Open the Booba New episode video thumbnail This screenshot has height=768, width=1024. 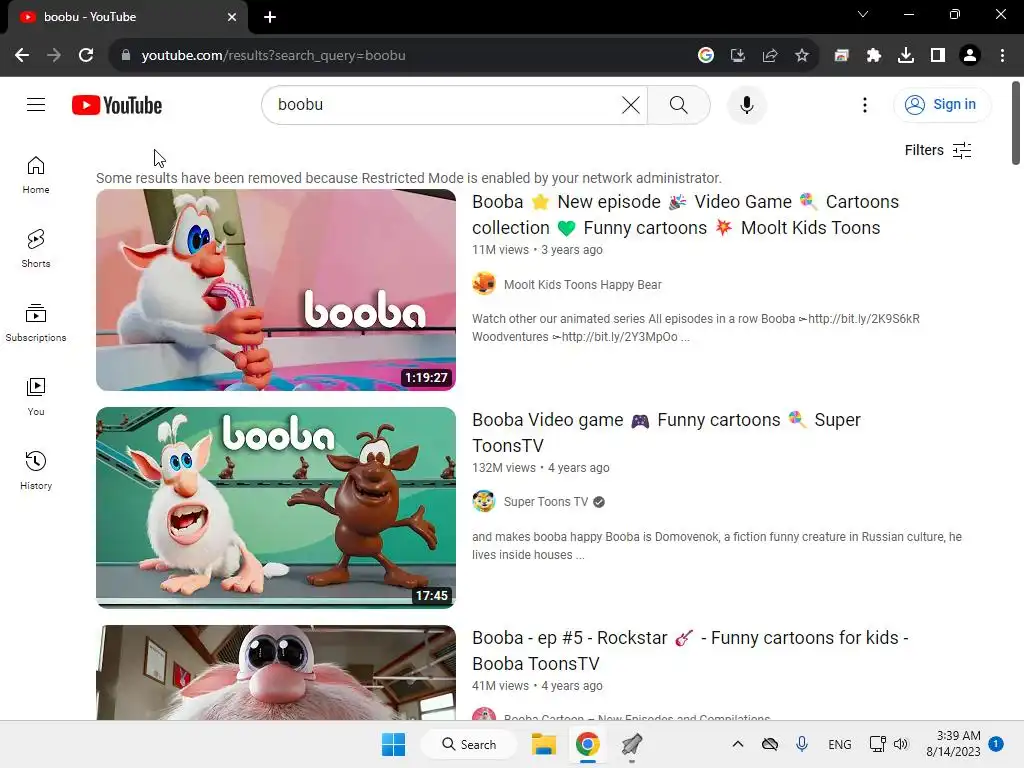(276, 290)
